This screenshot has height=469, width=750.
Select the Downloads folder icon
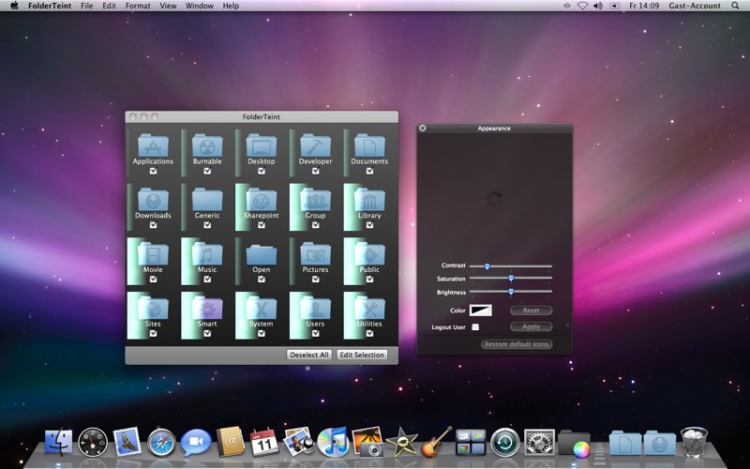(x=153, y=199)
